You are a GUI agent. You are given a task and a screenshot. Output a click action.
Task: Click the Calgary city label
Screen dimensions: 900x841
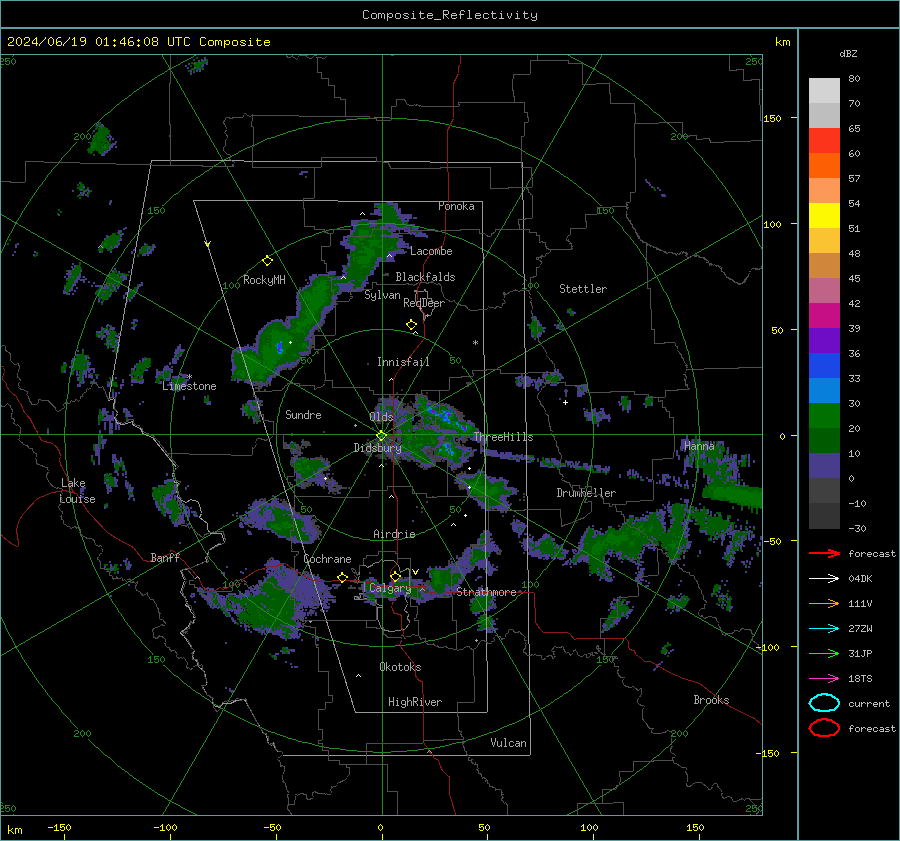tap(390, 588)
